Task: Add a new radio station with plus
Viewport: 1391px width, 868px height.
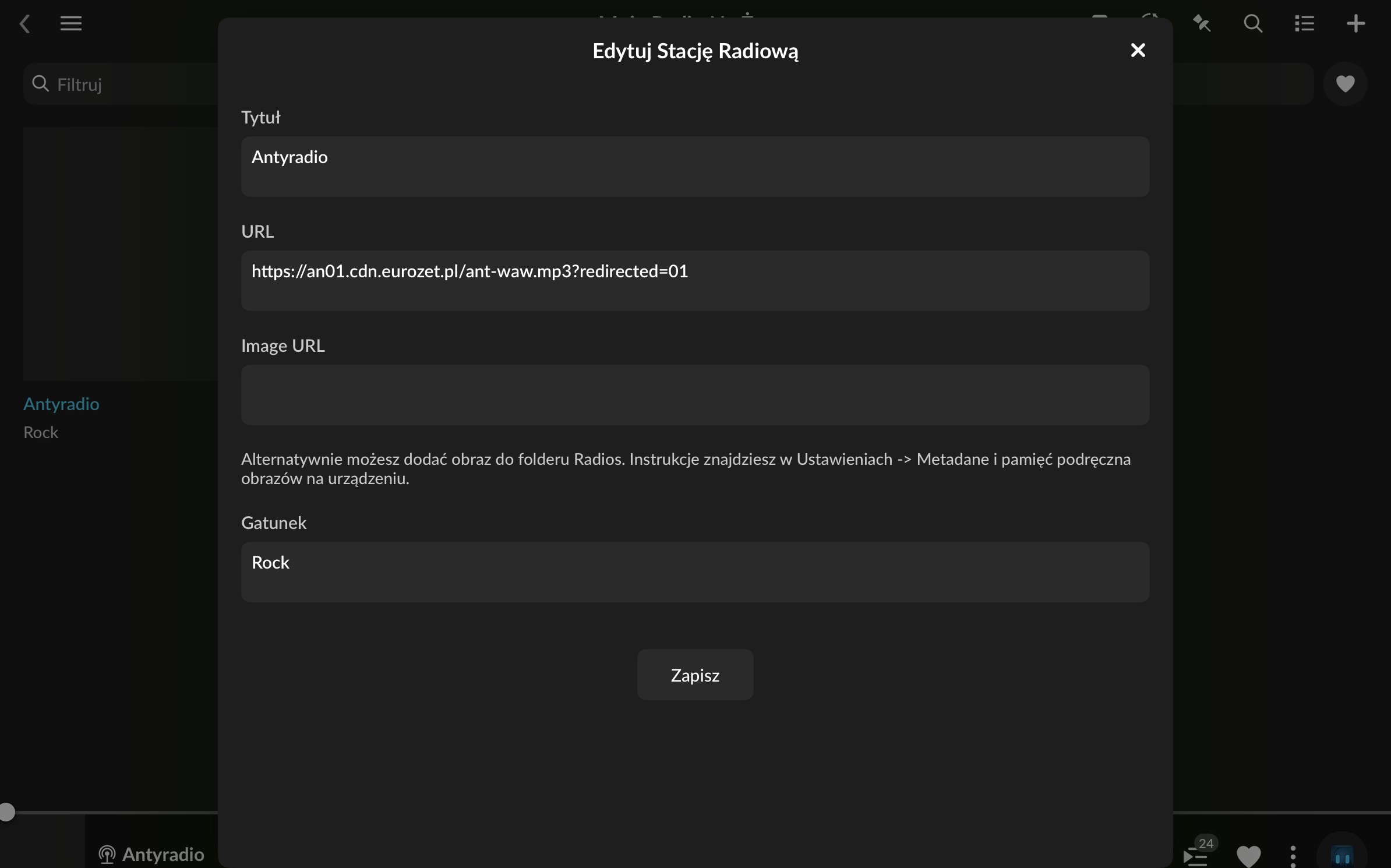Action: coord(1355,24)
